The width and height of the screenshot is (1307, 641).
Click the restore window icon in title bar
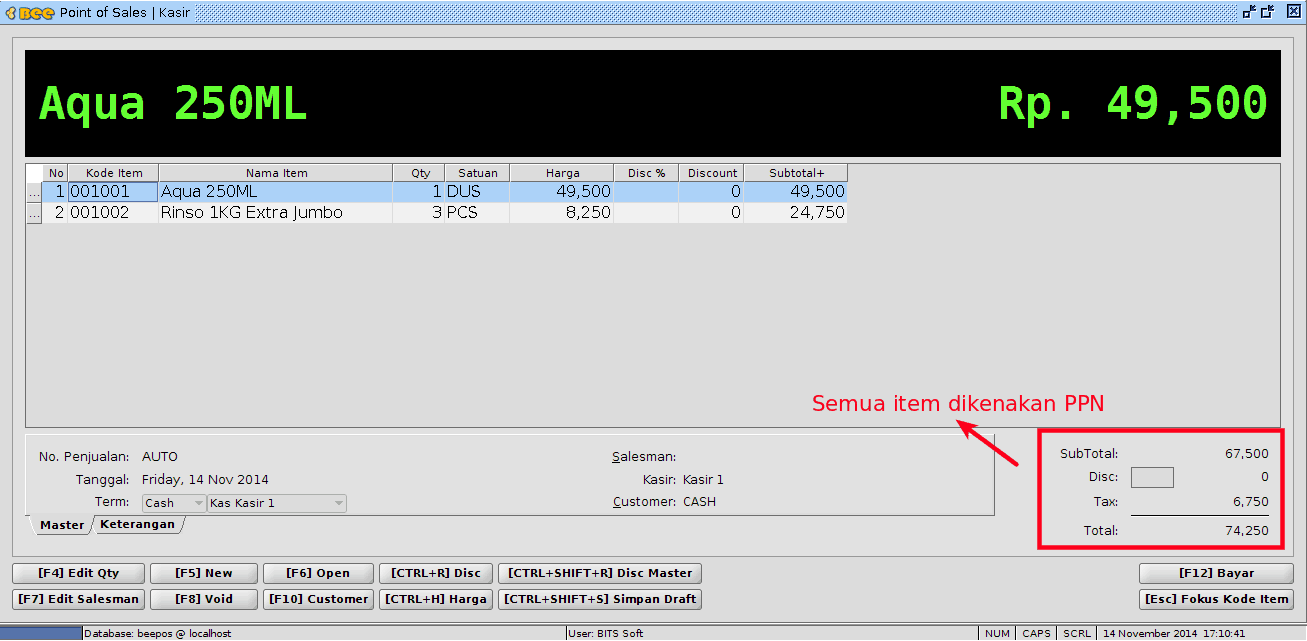tap(1267, 12)
